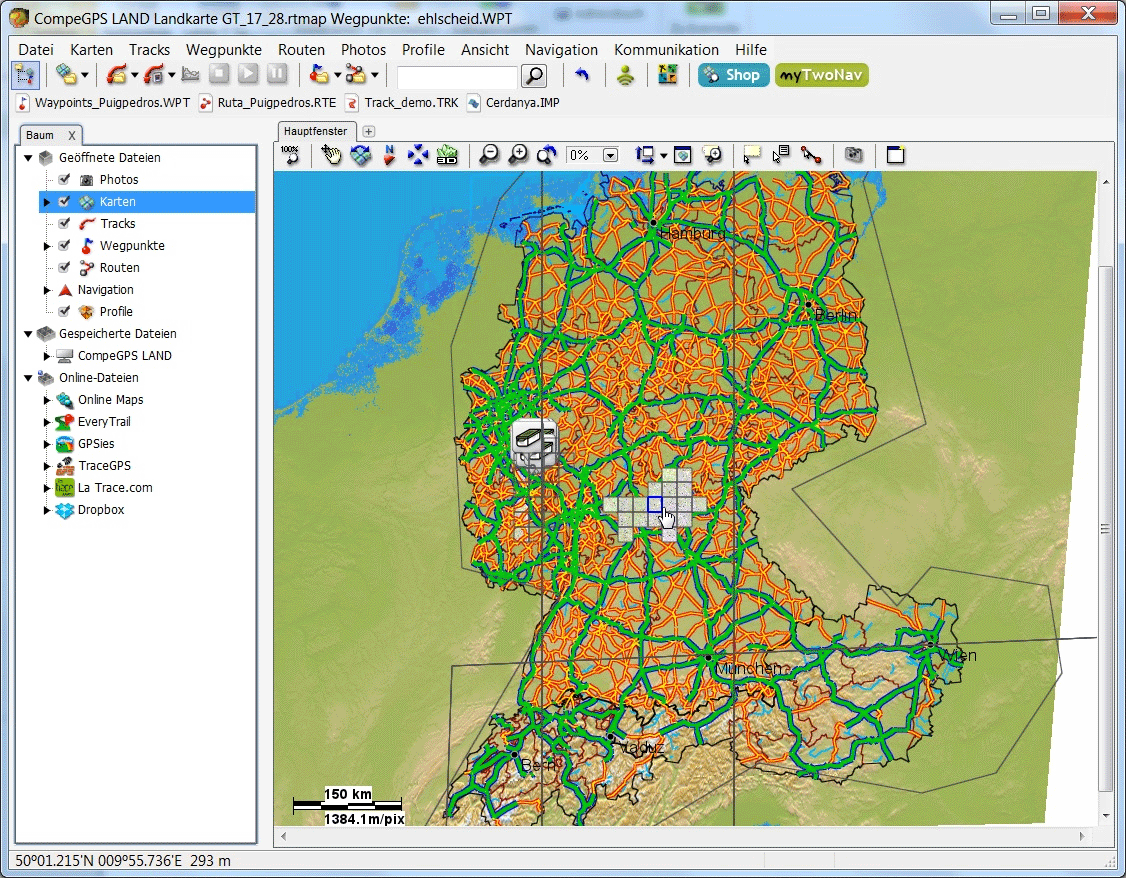Expand the Online Maps node

pyautogui.click(x=46, y=400)
